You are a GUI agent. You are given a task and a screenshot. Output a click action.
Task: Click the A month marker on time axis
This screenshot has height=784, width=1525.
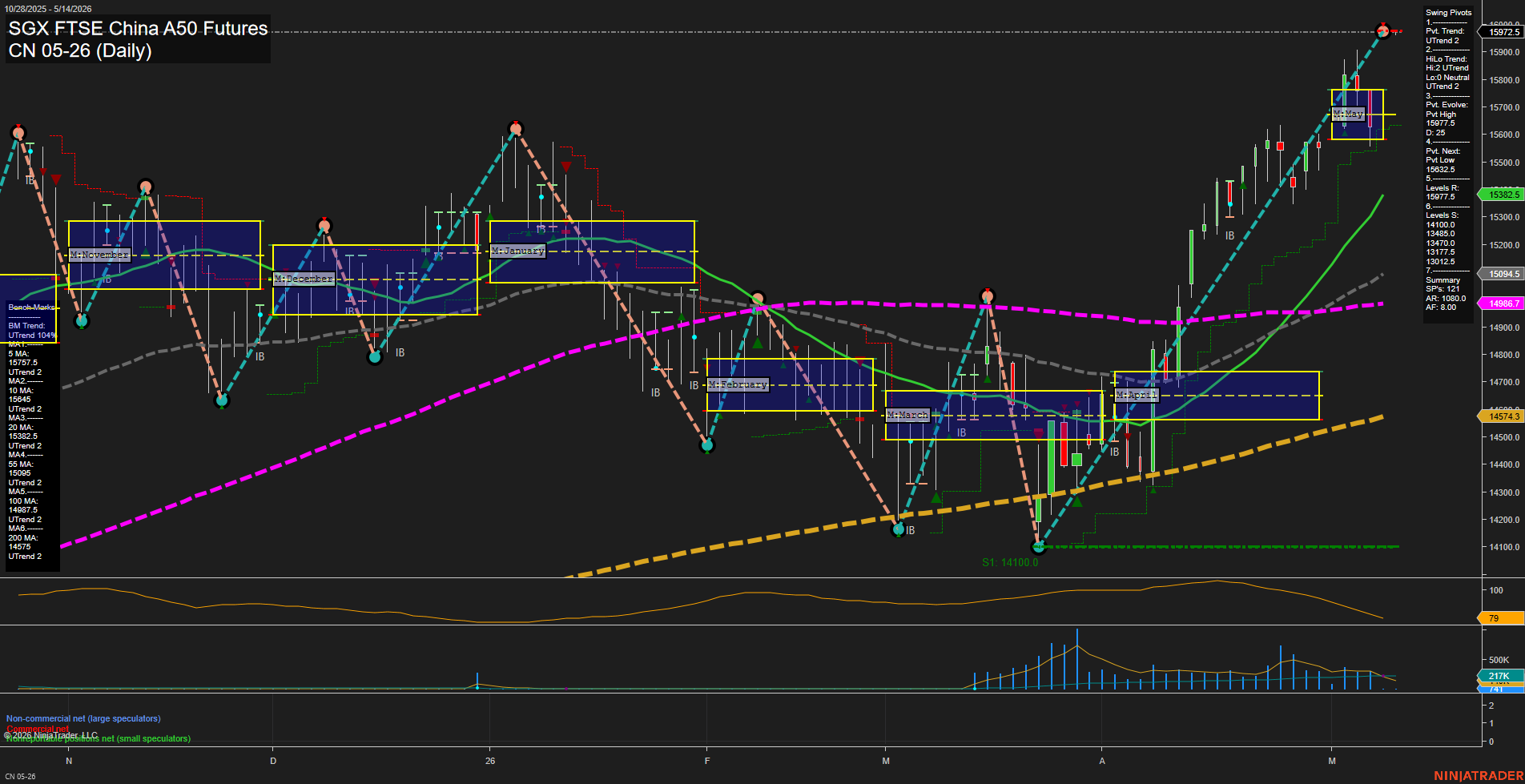(1102, 761)
